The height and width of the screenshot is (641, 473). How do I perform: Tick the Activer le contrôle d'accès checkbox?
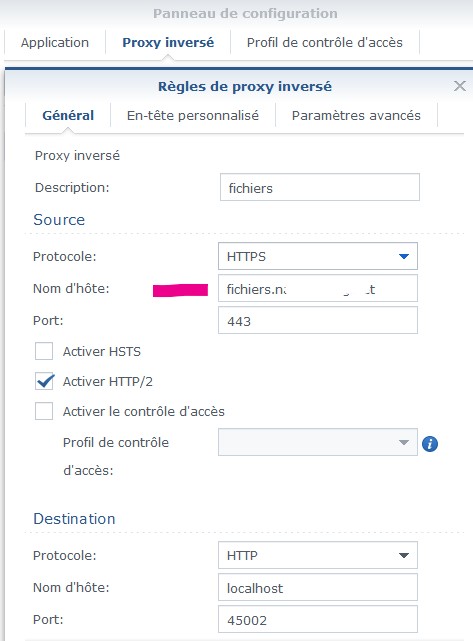pyautogui.click(x=44, y=411)
